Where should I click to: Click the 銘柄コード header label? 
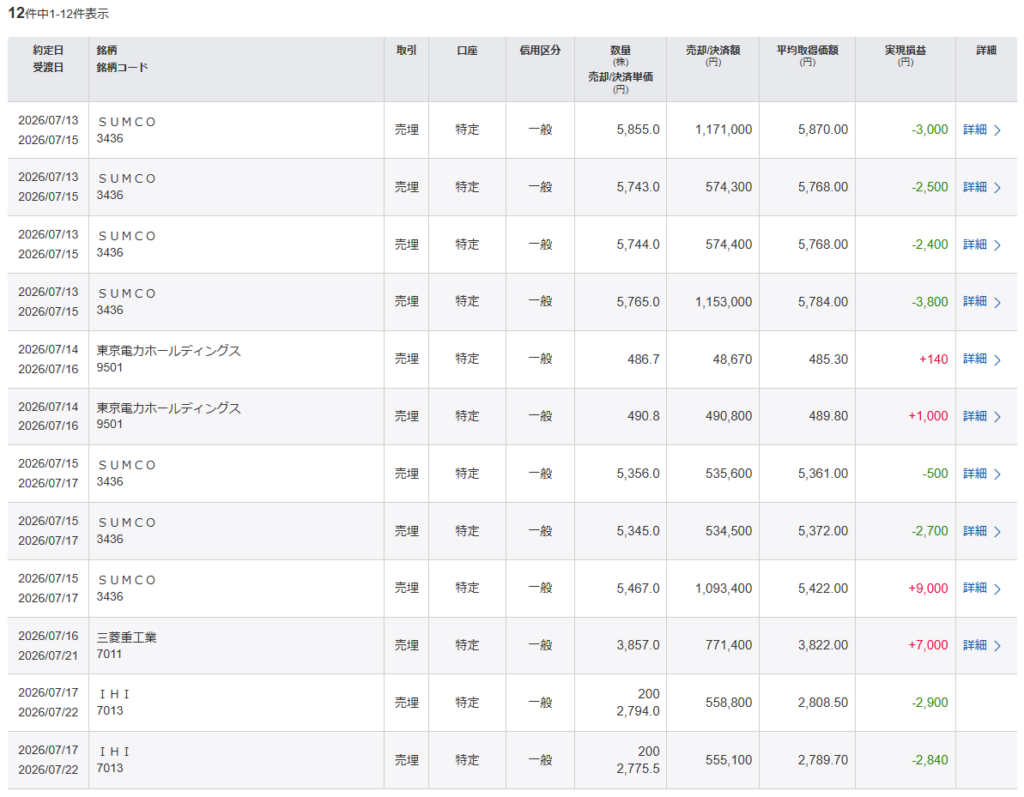[122, 67]
